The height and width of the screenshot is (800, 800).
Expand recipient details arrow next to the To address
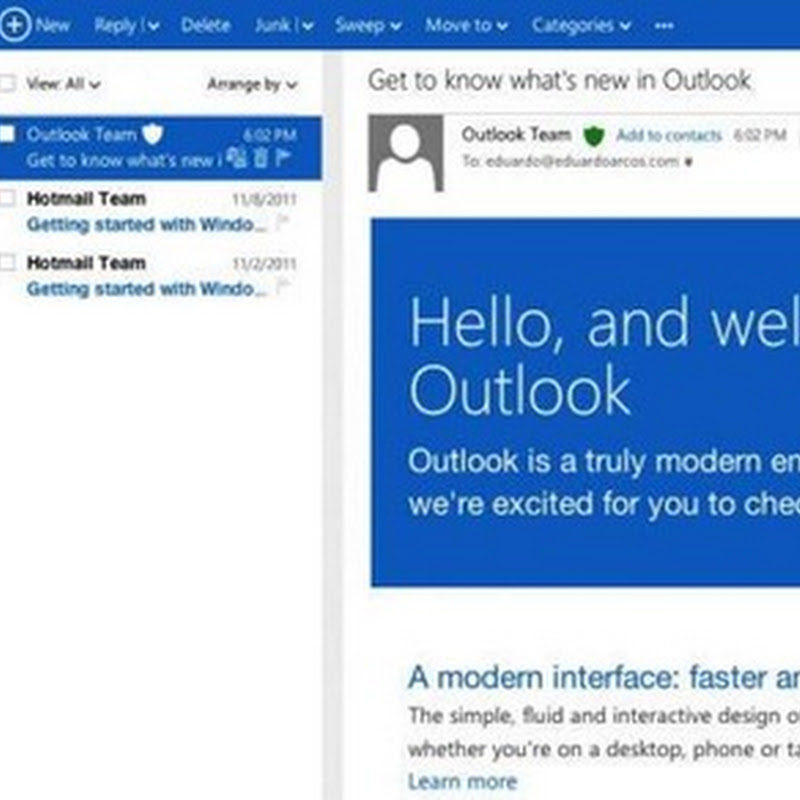click(x=689, y=162)
